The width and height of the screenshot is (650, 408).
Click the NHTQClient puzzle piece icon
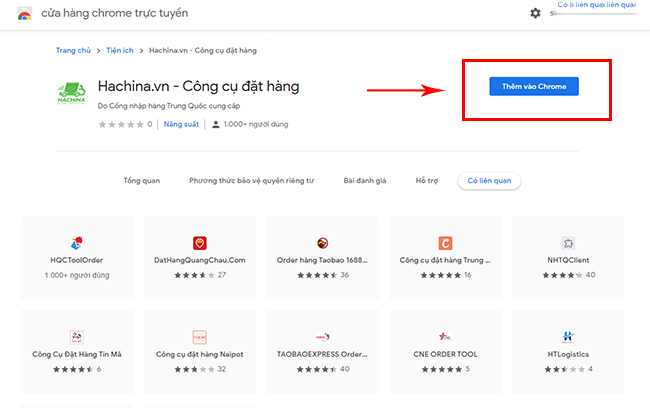tap(568, 243)
